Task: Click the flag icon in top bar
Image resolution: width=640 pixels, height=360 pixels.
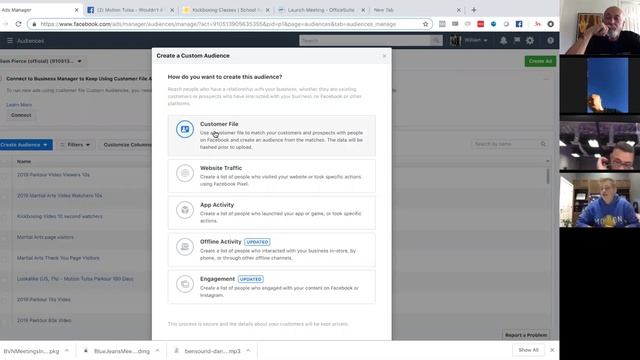Action: [x=517, y=40]
